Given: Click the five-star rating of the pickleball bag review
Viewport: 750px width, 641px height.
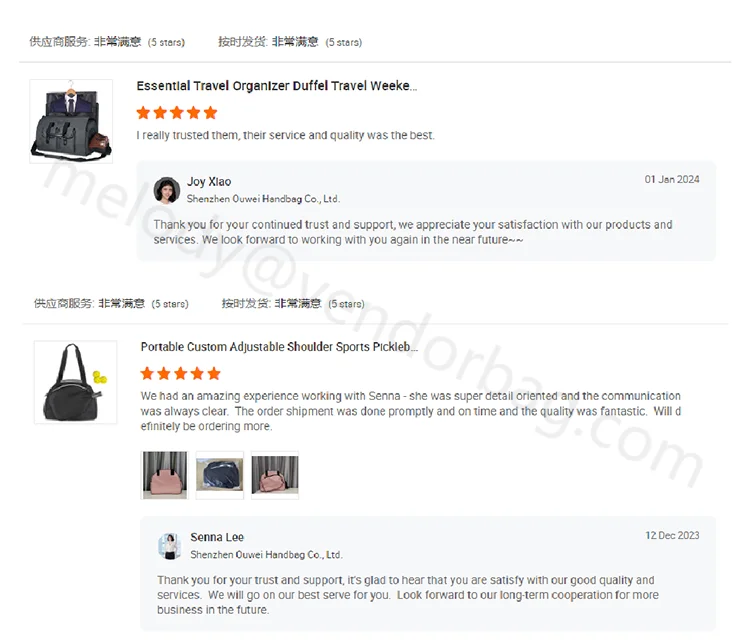Looking at the screenshot, I should pyautogui.click(x=180, y=374).
